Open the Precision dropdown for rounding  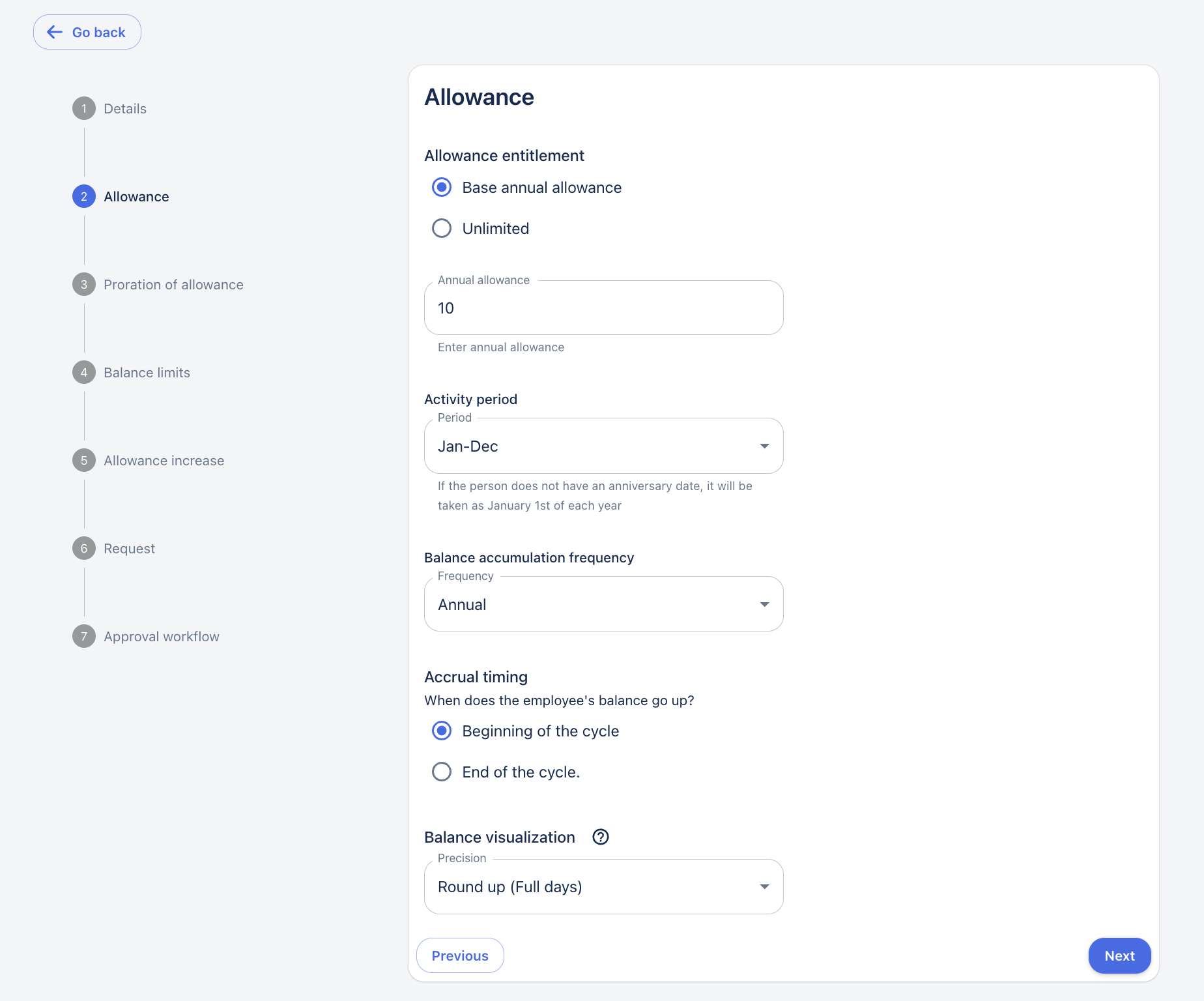(x=603, y=887)
